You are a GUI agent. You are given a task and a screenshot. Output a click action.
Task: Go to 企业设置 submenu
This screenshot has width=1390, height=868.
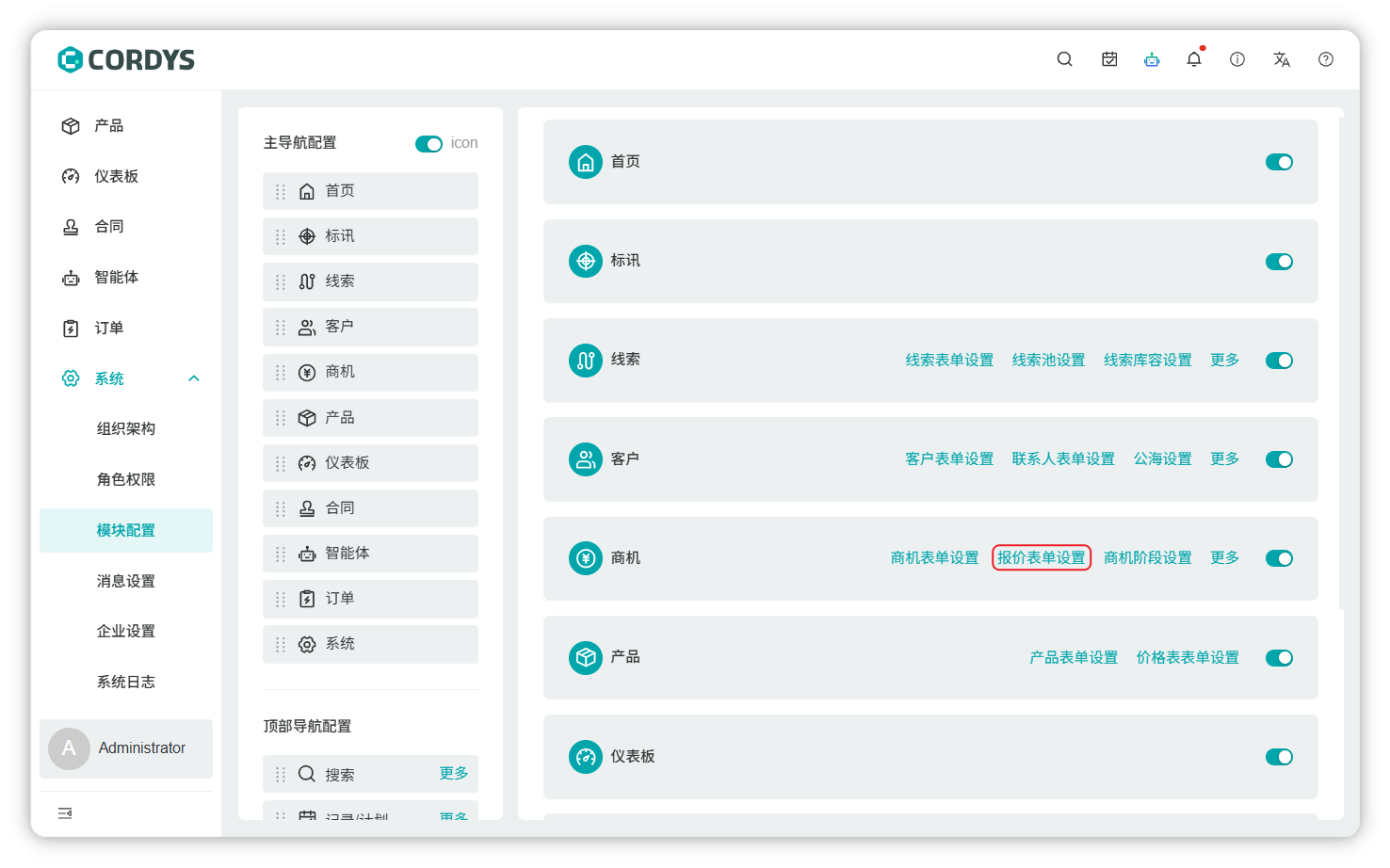coord(126,632)
